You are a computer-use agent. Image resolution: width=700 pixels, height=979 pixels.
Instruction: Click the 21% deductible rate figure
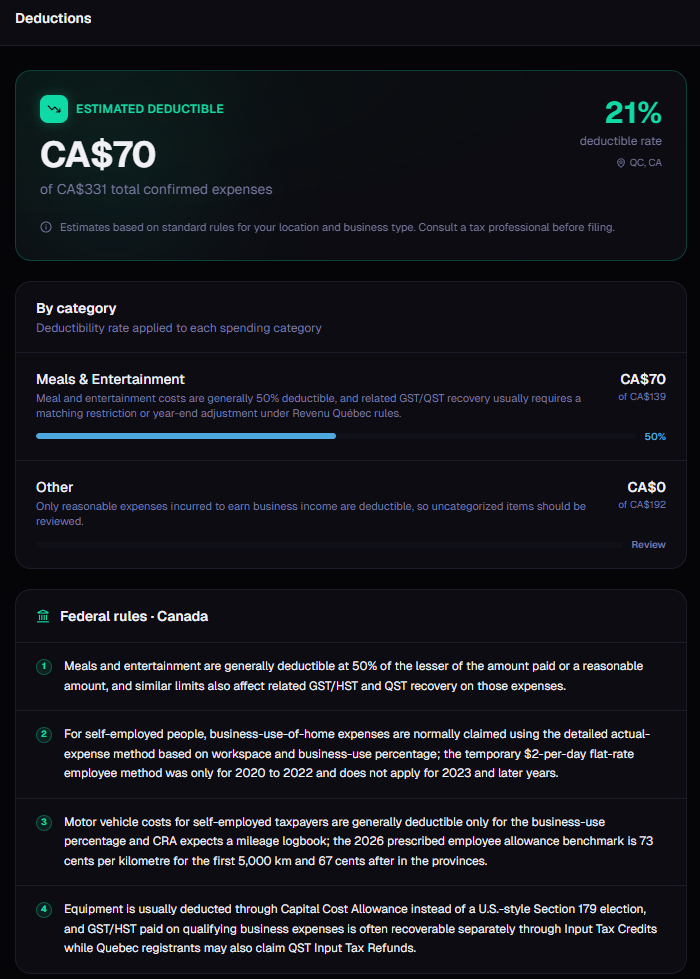(632, 113)
